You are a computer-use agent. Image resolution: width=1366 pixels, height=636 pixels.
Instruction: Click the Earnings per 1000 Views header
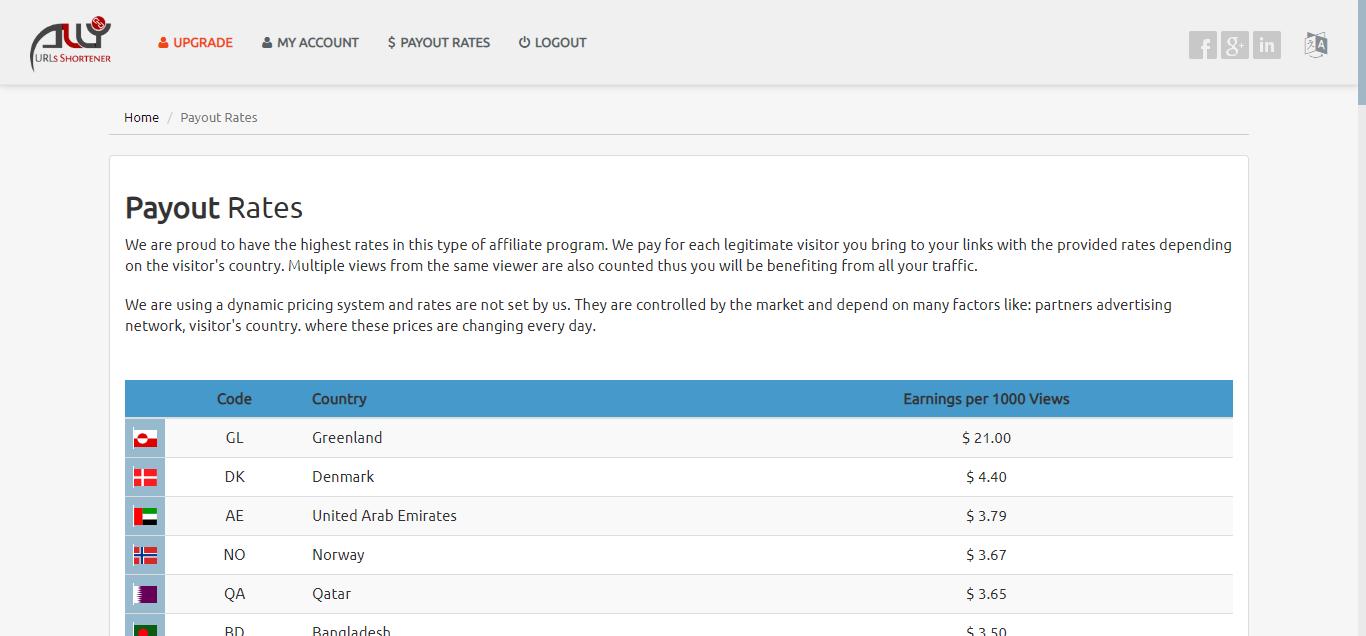click(x=986, y=399)
